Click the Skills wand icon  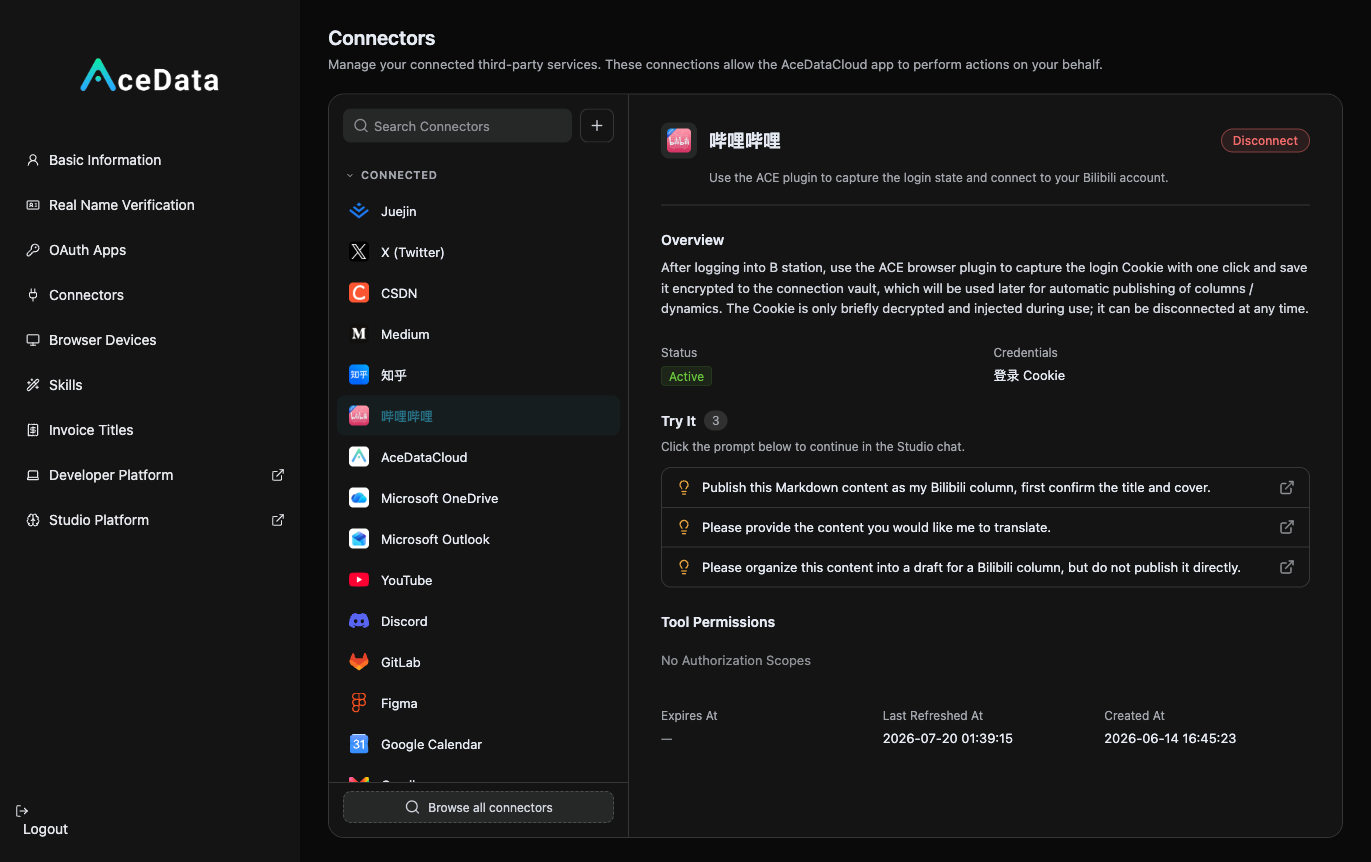tap(33, 385)
